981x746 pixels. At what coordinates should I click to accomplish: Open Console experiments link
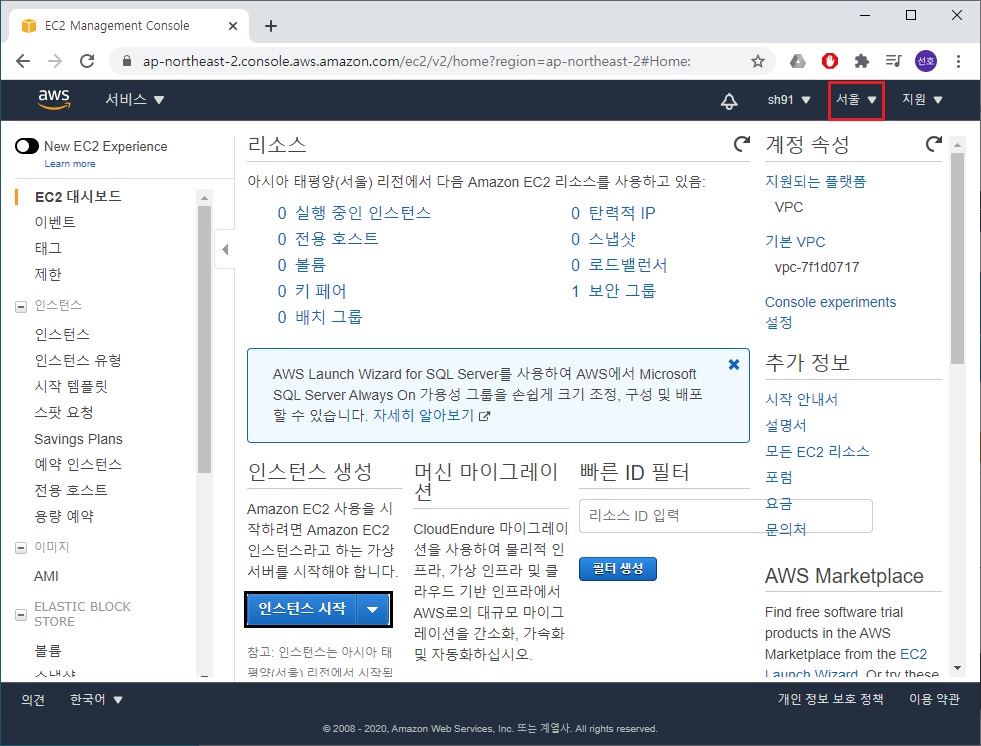click(x=830, y=302)
